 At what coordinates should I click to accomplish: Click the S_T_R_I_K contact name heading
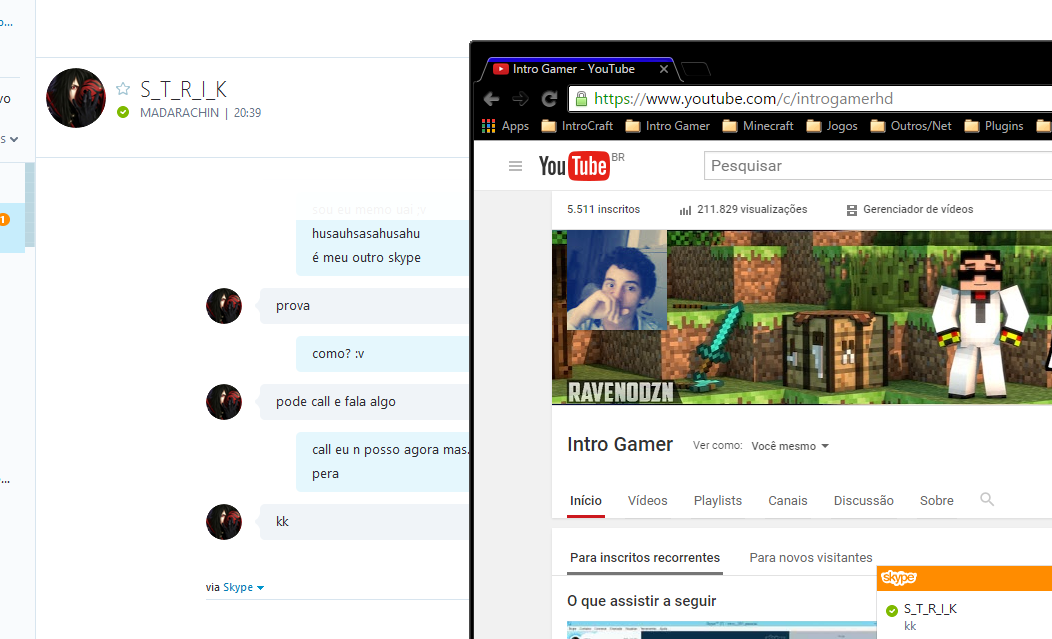pos(183,89)
